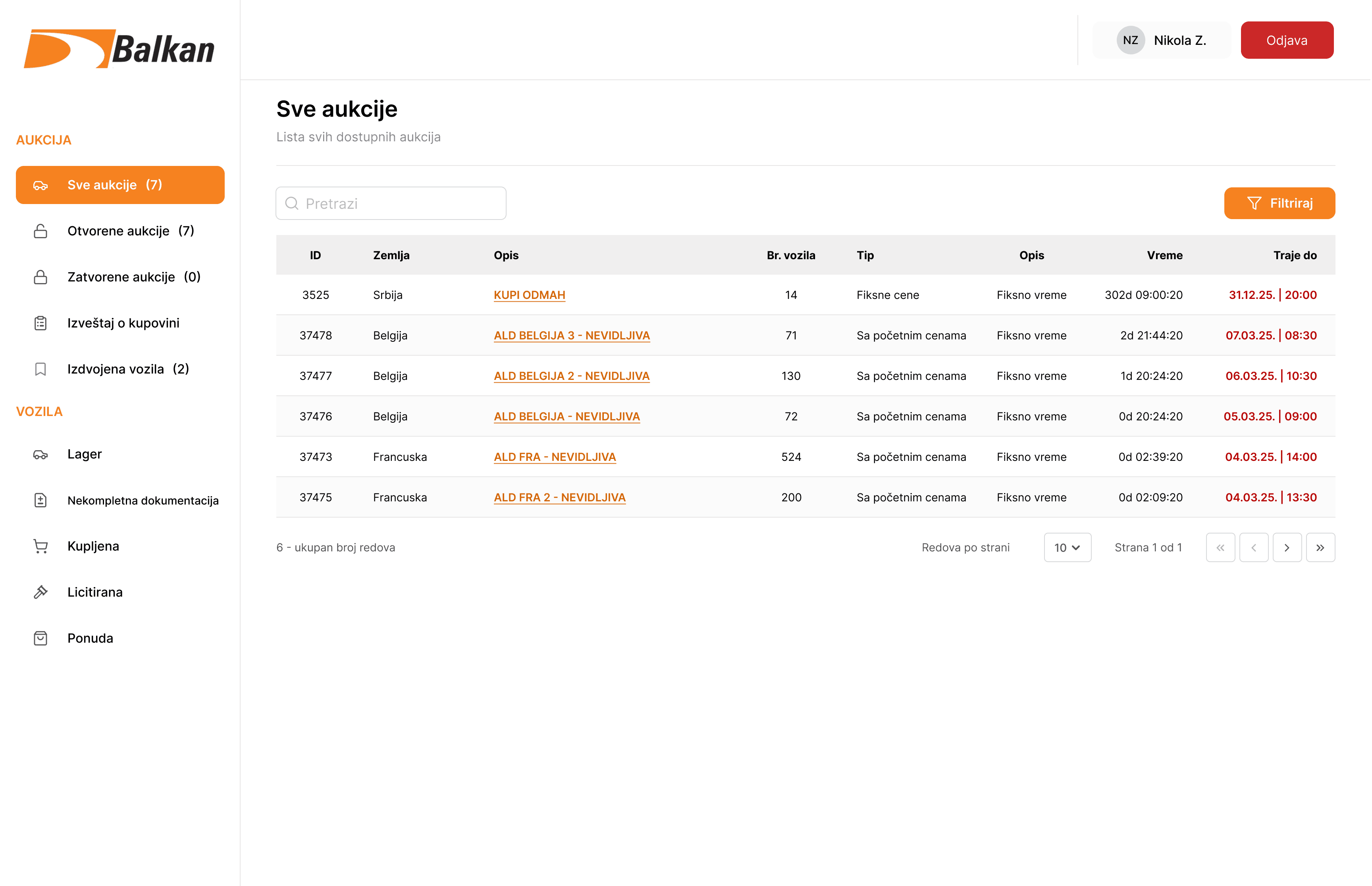Open ALD BELGIJA 2 - NEVIDLJIVA link
Viewport: 1372px width, 886px height.
[571, 376]
